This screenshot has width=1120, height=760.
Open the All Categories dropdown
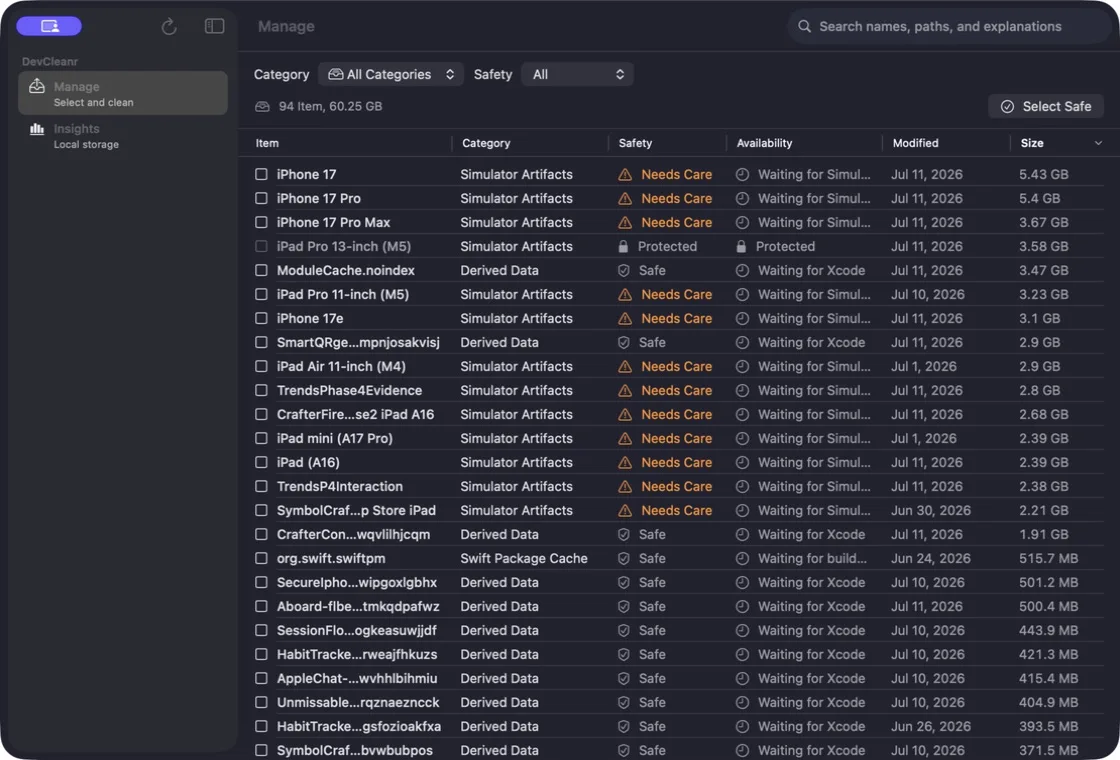tap(391, 74)
